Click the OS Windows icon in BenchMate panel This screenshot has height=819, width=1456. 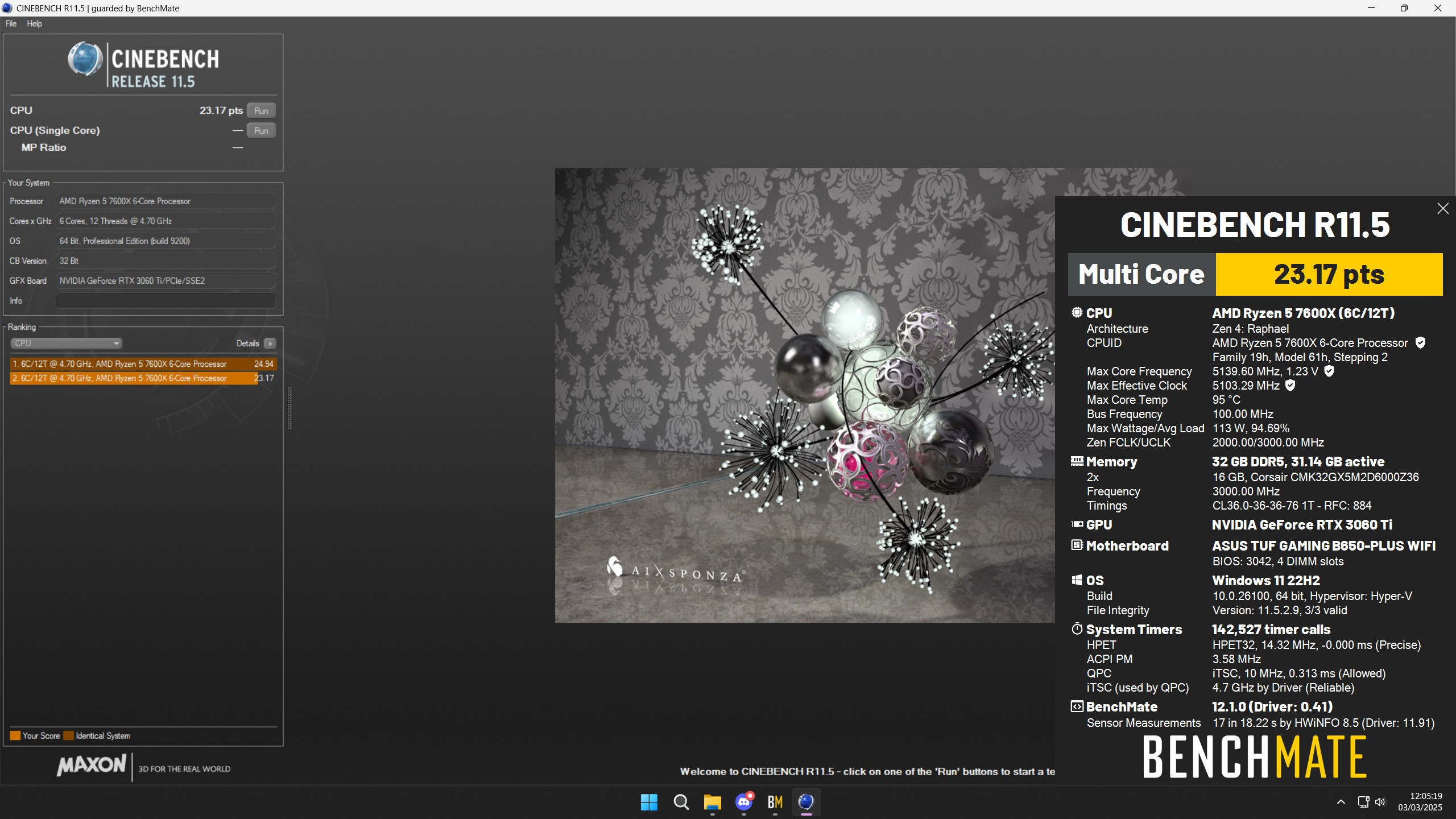[1077, 580]
